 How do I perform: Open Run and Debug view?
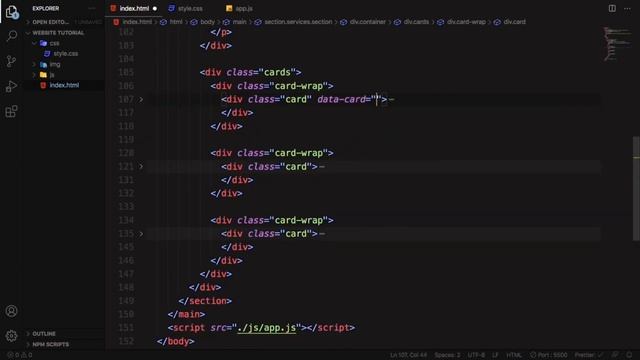click(x=11, y=86)
